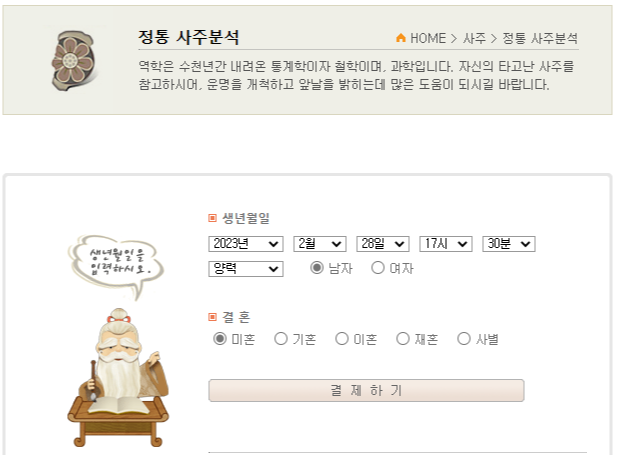The width and height of the screenshot is (617, 455).
Task: Select the 남자 gender radio button
Action: (316, 268)
